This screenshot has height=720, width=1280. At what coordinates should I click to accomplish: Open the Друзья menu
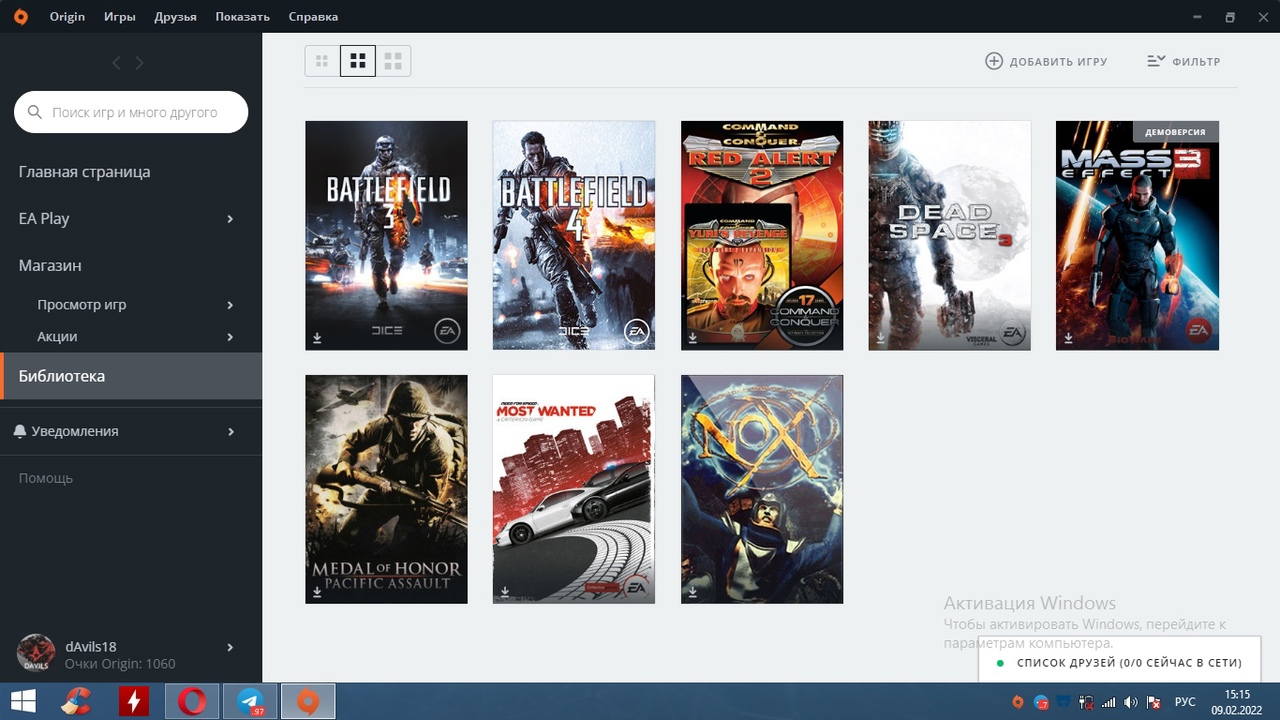[176, 16]
